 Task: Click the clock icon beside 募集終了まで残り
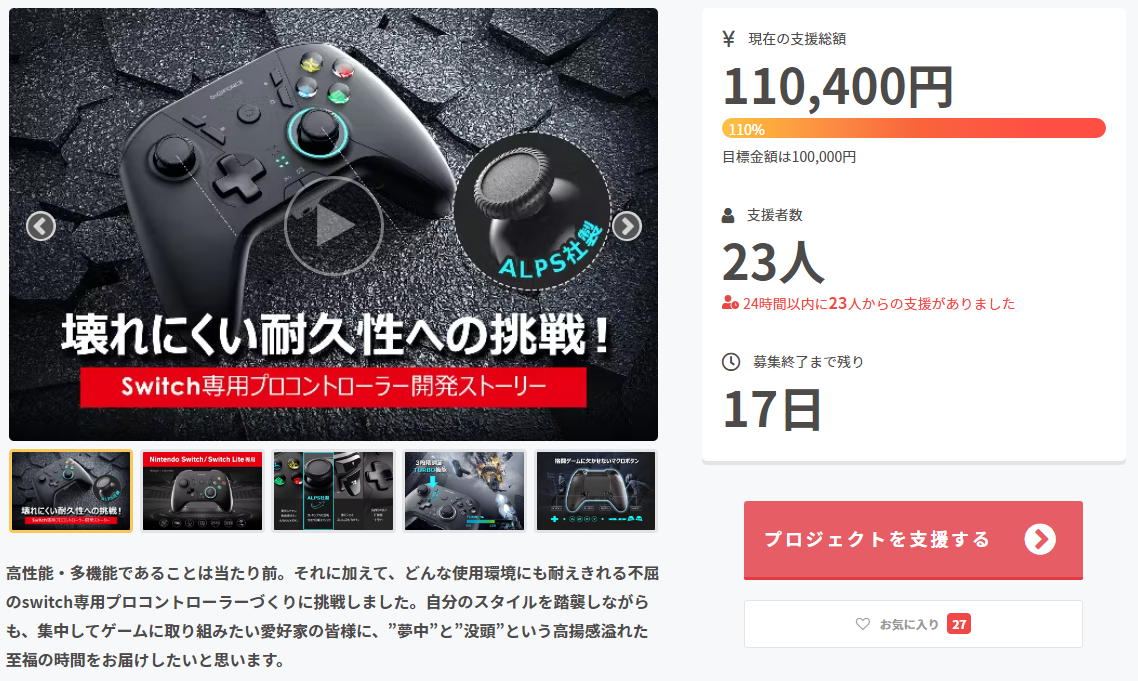pyautogui.click(x=730, y=362)
